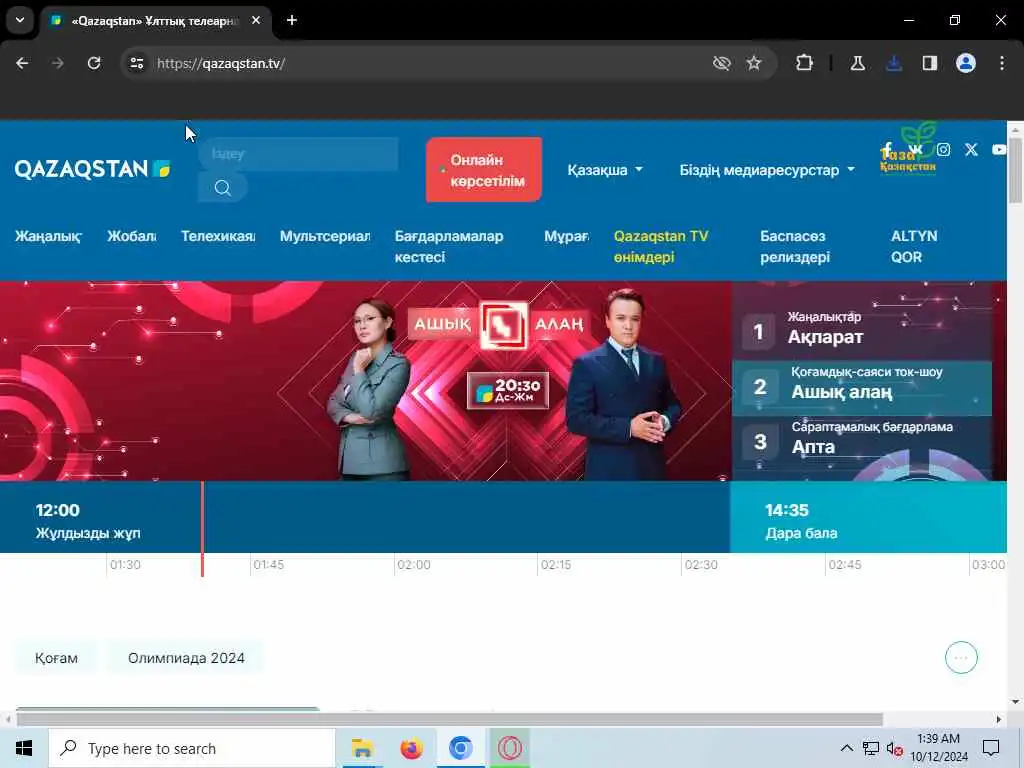This screenshot has width=1024, height=768.
Task: Click the QAZAQSTAN site logo
Action: point(92,169)
